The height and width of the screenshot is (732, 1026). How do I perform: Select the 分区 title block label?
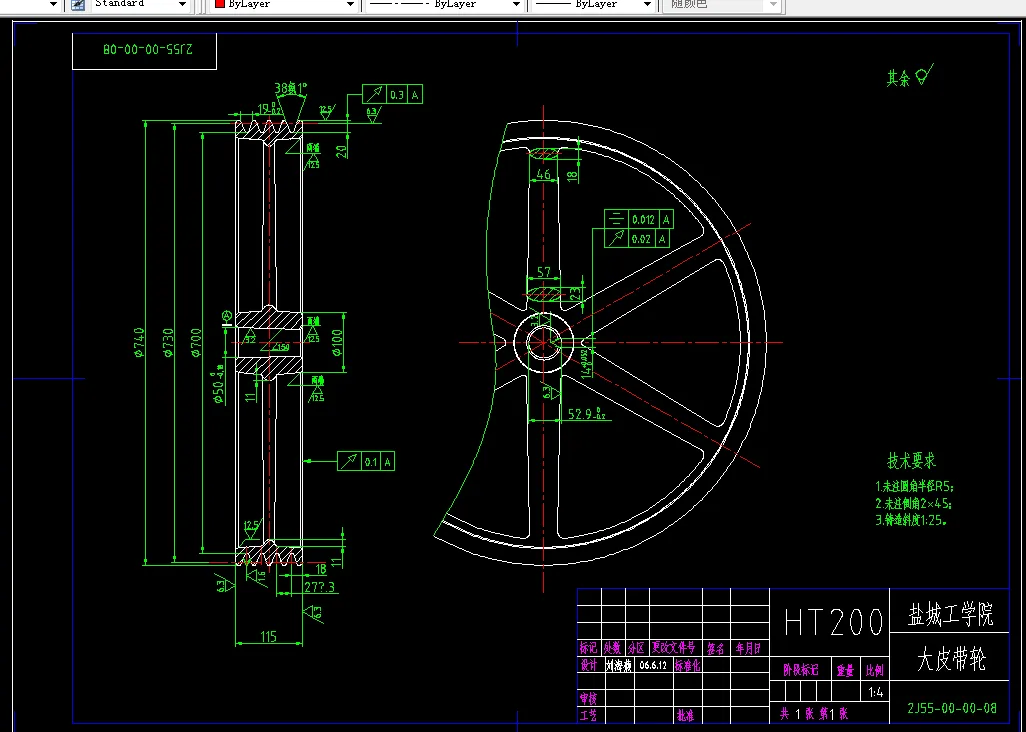pyautogui.click(x=637, y=648)
